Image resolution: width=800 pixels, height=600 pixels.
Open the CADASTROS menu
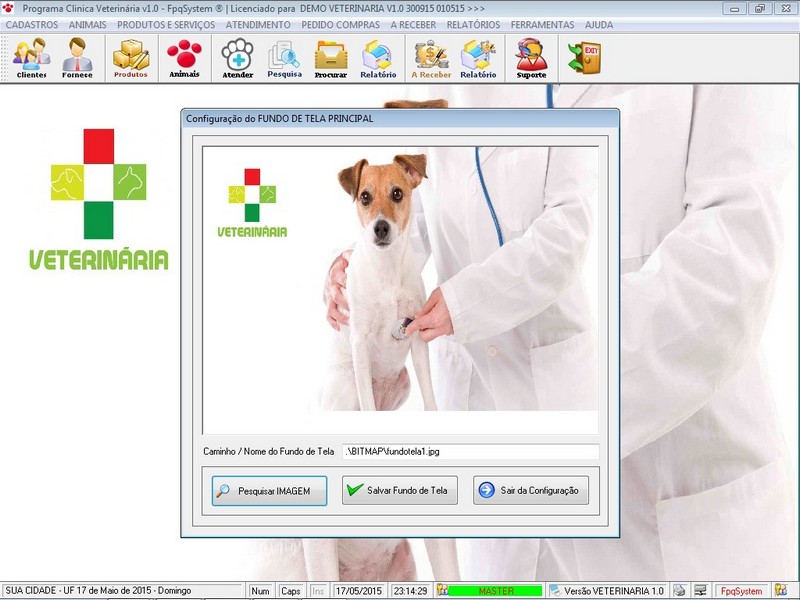tap(32, 25)
